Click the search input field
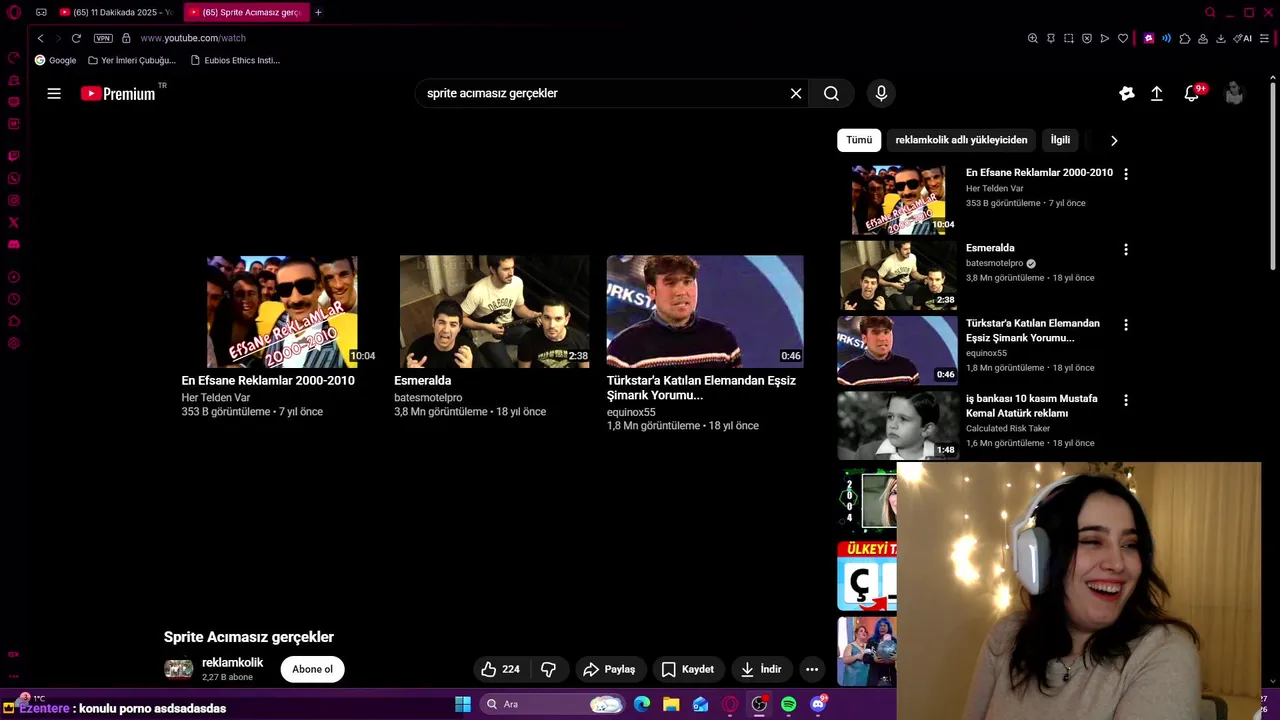The image size is (1280, 720). click(600, 93)
